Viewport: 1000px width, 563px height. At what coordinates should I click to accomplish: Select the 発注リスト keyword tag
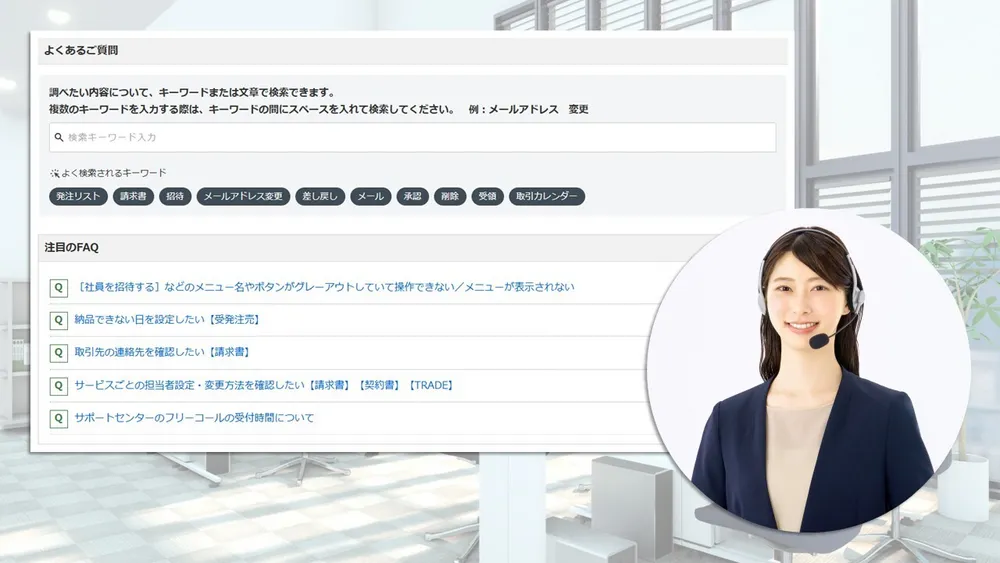coord(78,196)
